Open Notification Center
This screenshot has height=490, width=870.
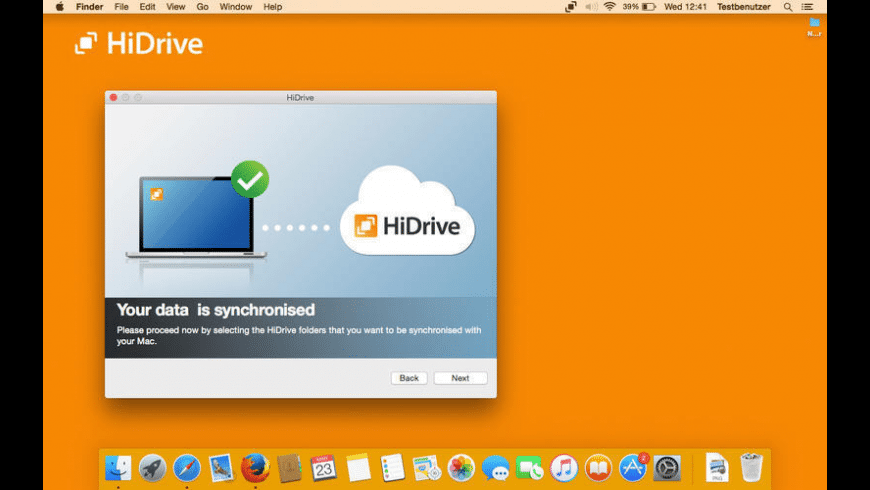807,7
